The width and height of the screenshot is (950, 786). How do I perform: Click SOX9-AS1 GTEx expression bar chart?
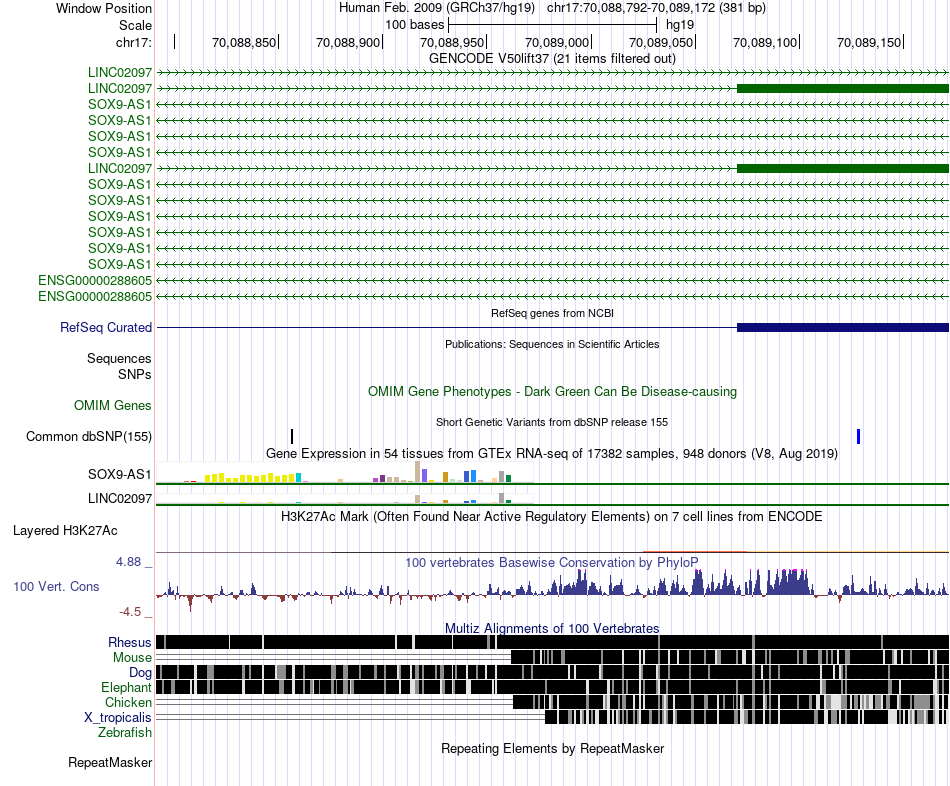click(x=344, y=473)
